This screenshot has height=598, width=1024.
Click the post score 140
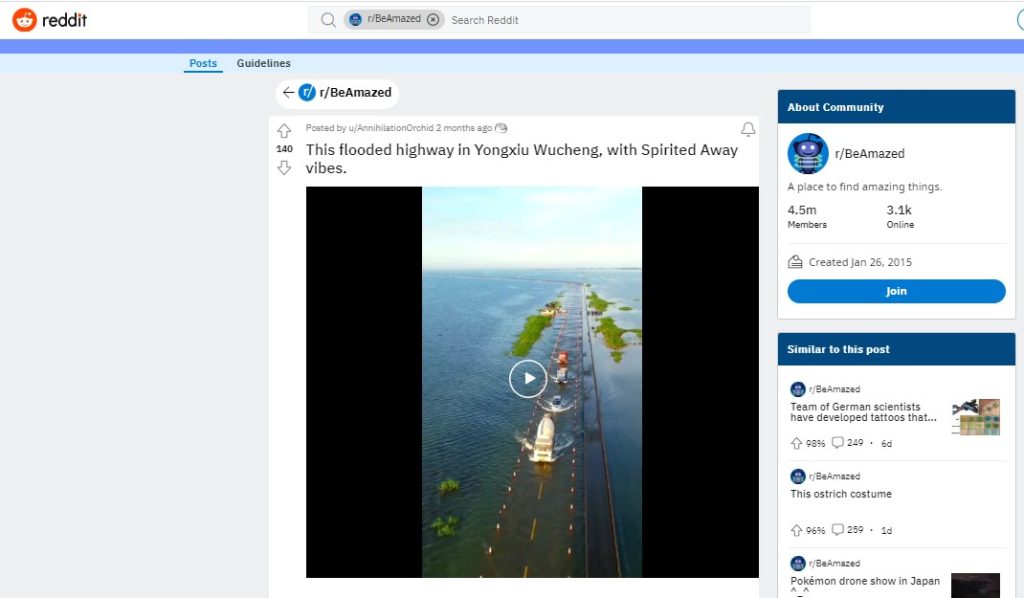click(x=284, y=149)
